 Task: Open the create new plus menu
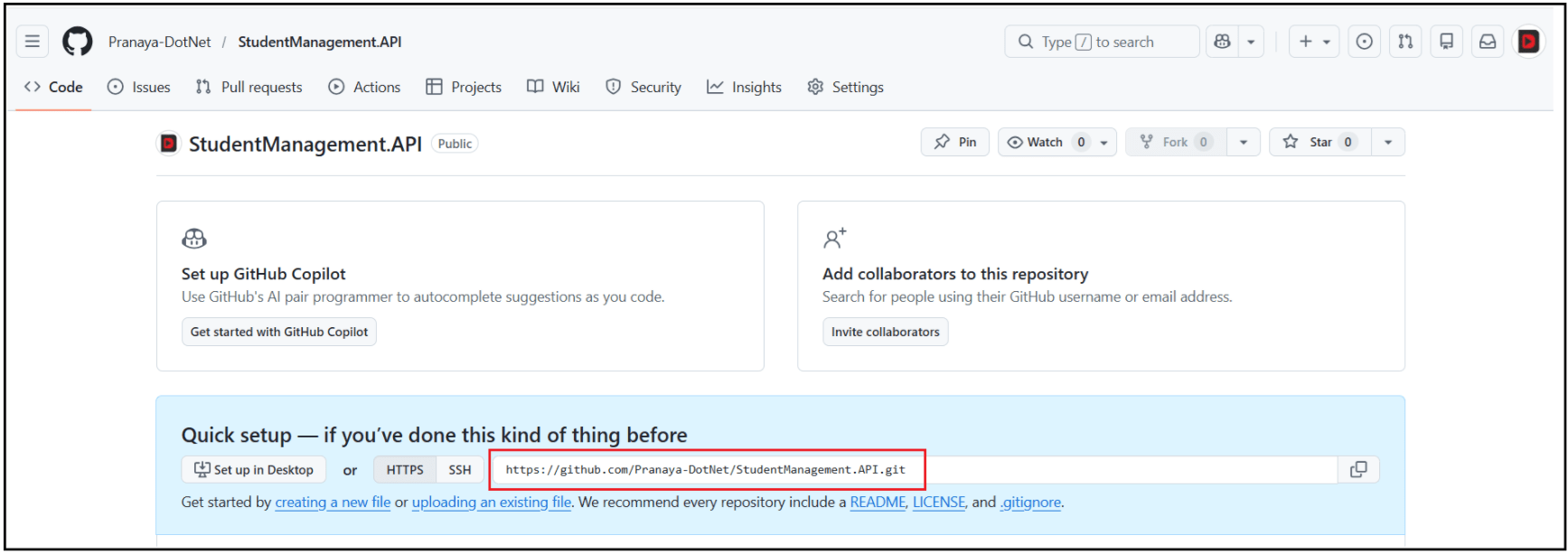coord(1314,42)
